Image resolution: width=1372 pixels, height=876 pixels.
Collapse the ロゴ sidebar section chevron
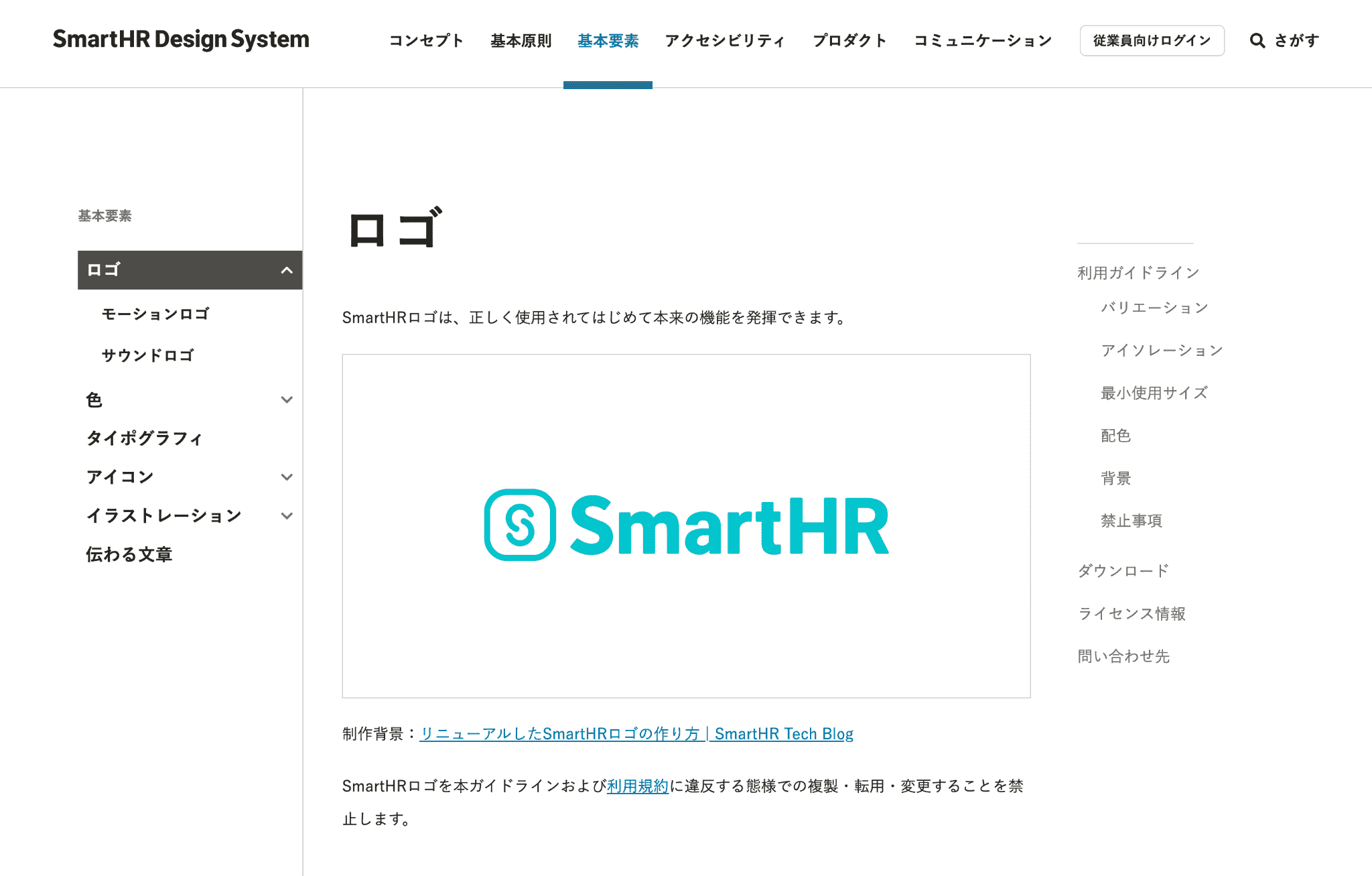pyautogui.click(x=287, y=270)
